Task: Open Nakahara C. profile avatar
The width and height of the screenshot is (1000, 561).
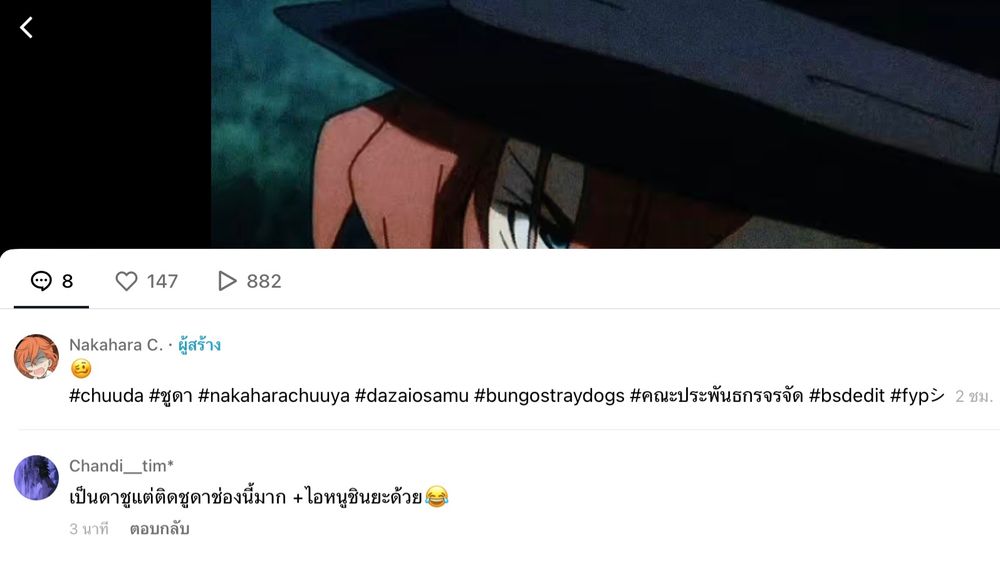Action: click(x=36, y=356)
